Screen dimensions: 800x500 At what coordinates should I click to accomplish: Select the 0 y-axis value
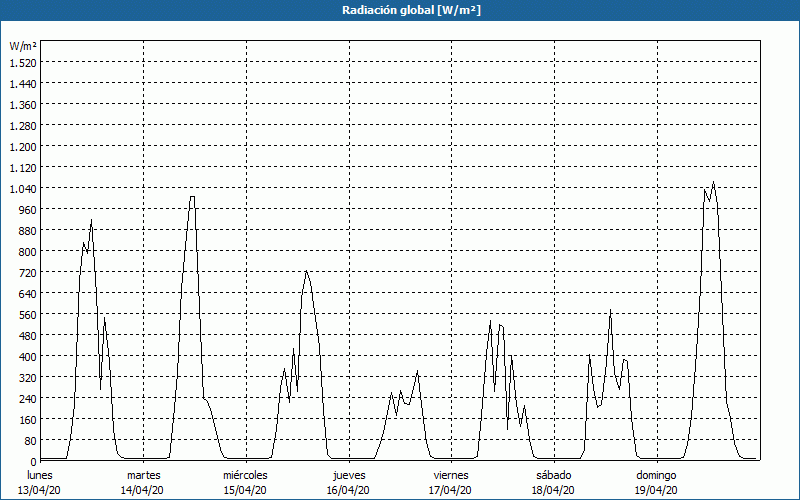pos(33,462)
